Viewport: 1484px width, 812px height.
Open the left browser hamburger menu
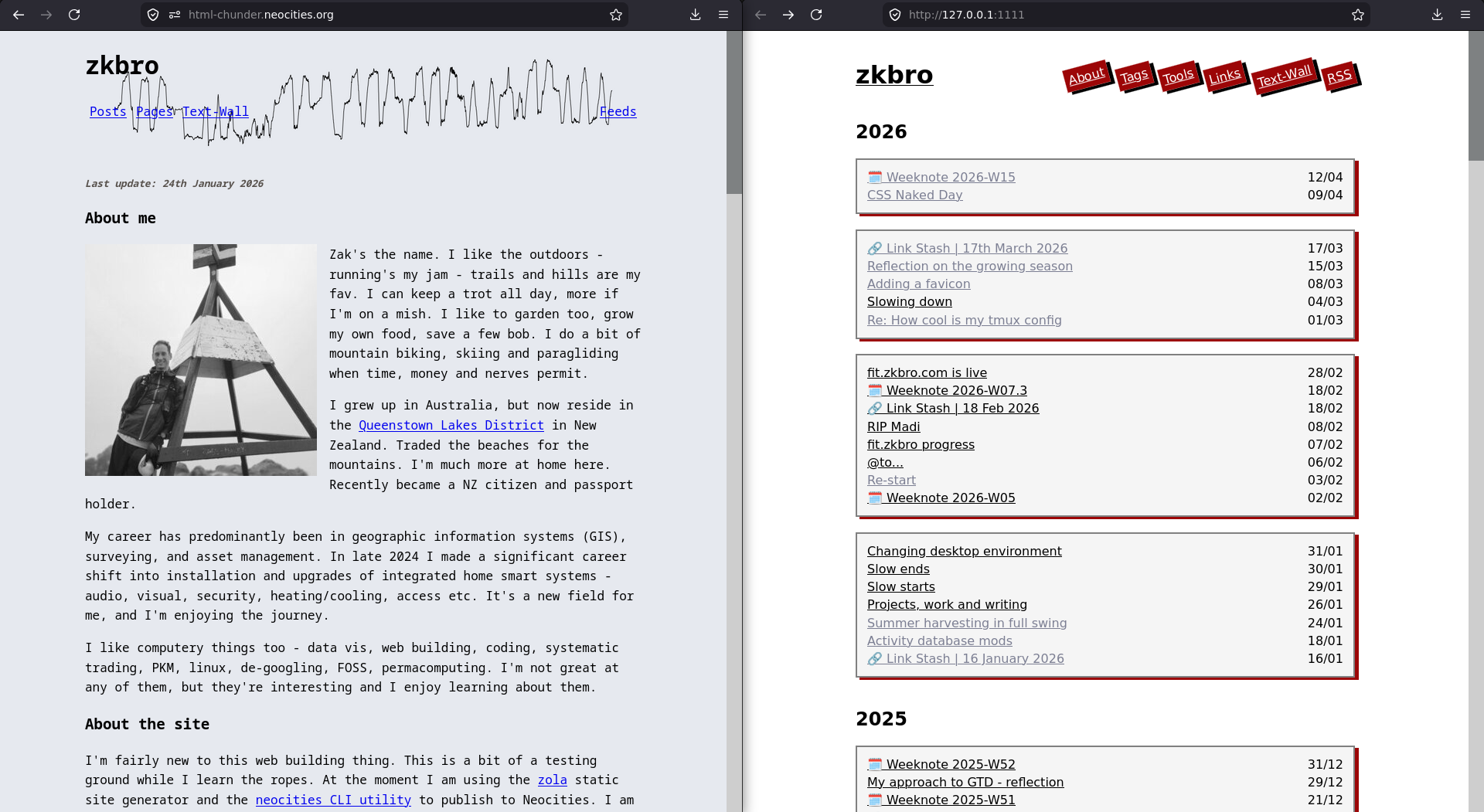pyautogui.click(x=723, y=15)
